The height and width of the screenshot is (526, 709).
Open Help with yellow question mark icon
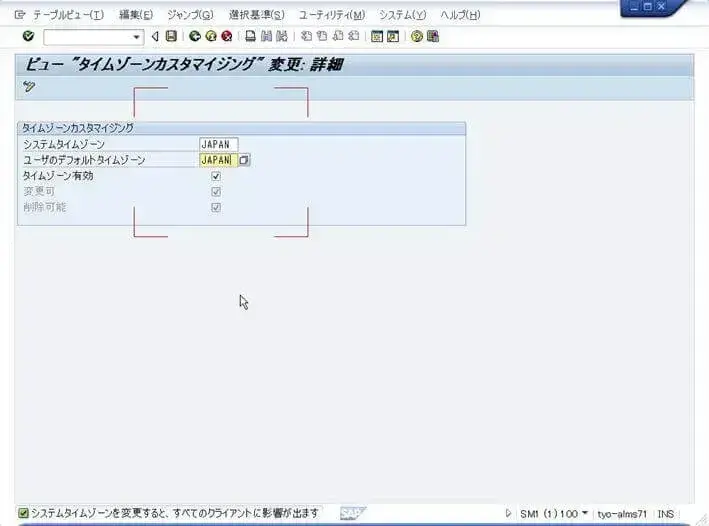tap(417, 36)
